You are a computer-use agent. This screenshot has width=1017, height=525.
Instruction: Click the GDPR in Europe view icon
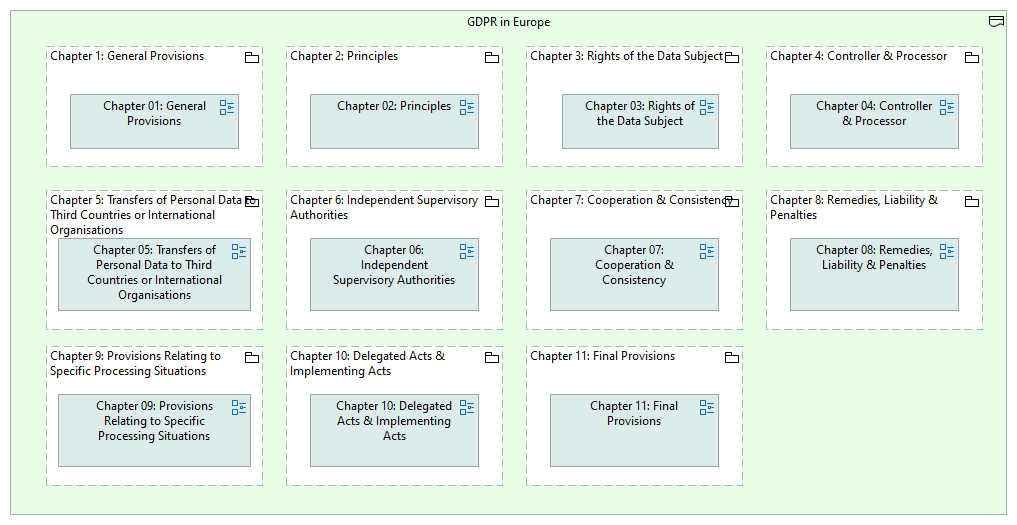tap(996, 22)
